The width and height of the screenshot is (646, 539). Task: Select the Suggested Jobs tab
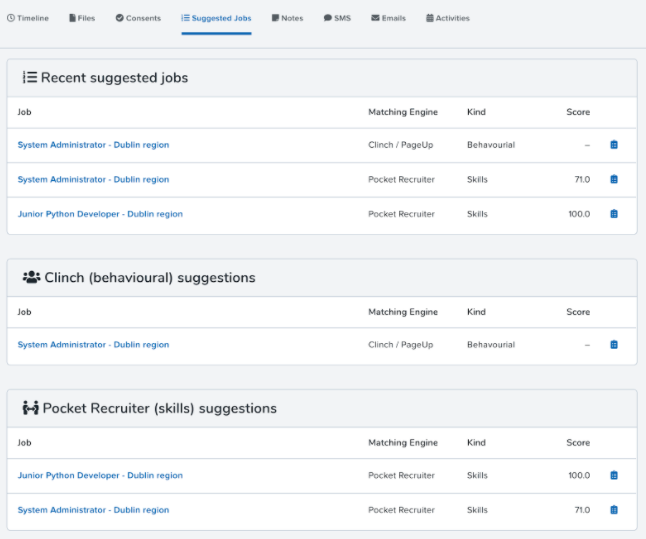click(216, 18)
